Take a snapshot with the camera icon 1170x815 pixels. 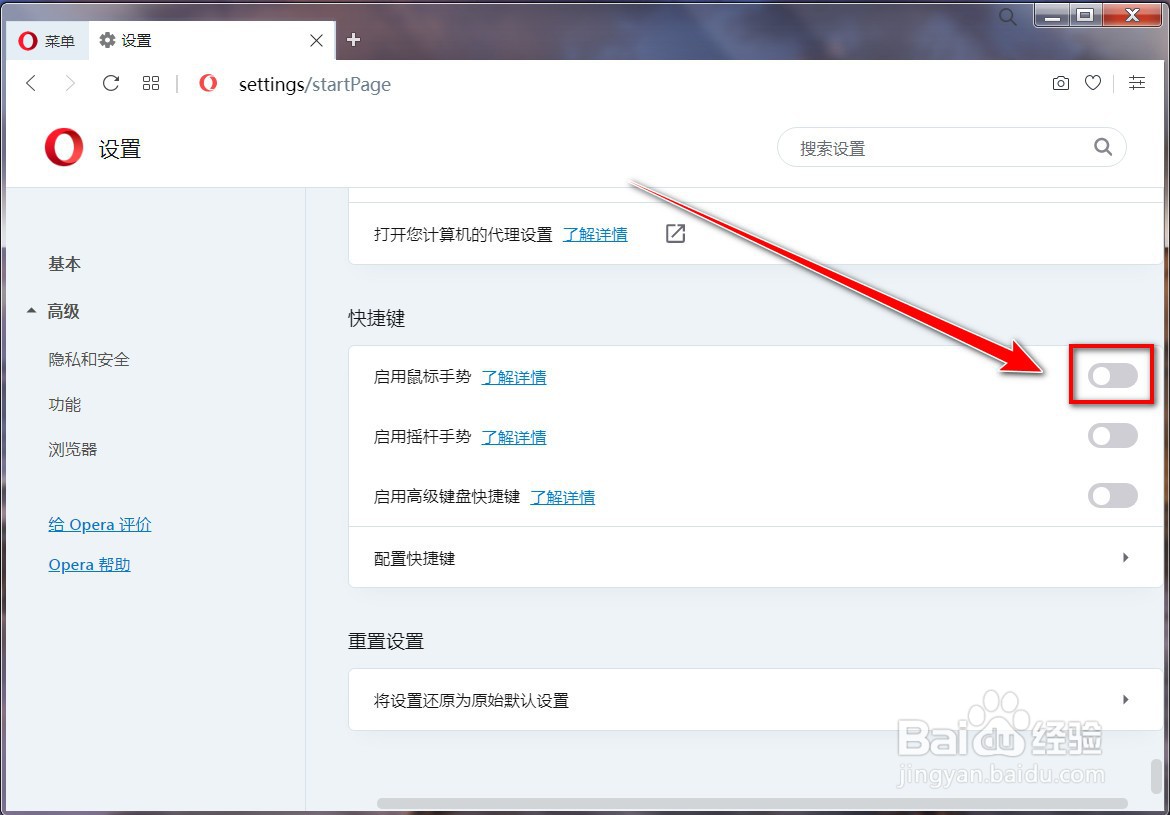point(1061,83)
